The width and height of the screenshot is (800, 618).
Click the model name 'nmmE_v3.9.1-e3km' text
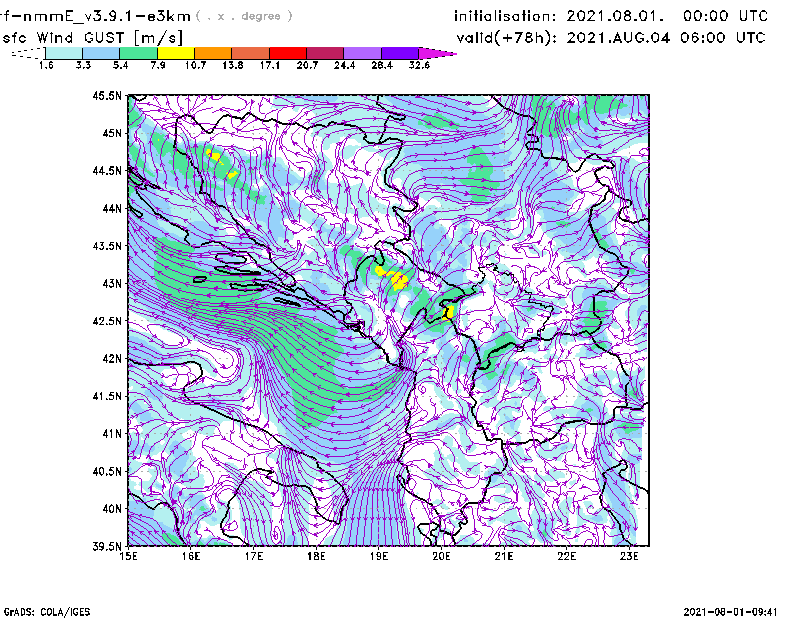pos(106,16)
